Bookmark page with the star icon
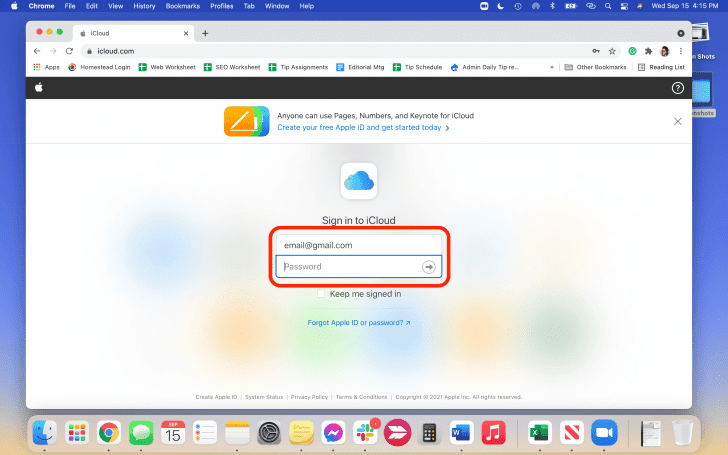This screenshot has width=728, height=455. tap(612, 51)
